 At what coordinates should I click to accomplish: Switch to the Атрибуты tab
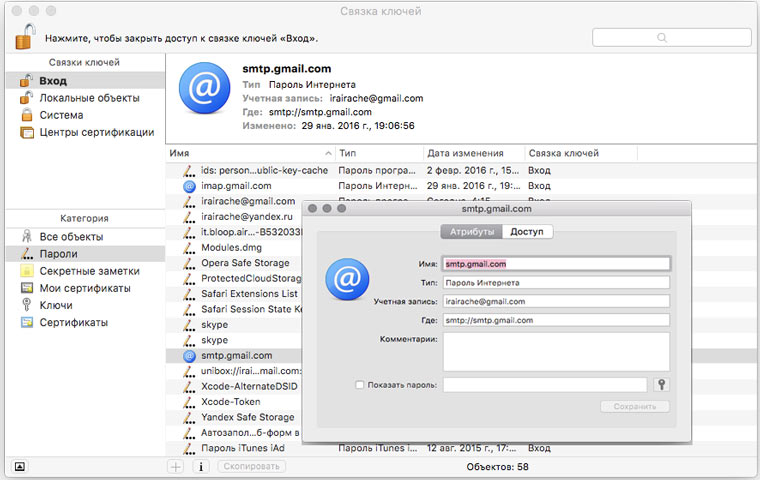coord(472,231)
